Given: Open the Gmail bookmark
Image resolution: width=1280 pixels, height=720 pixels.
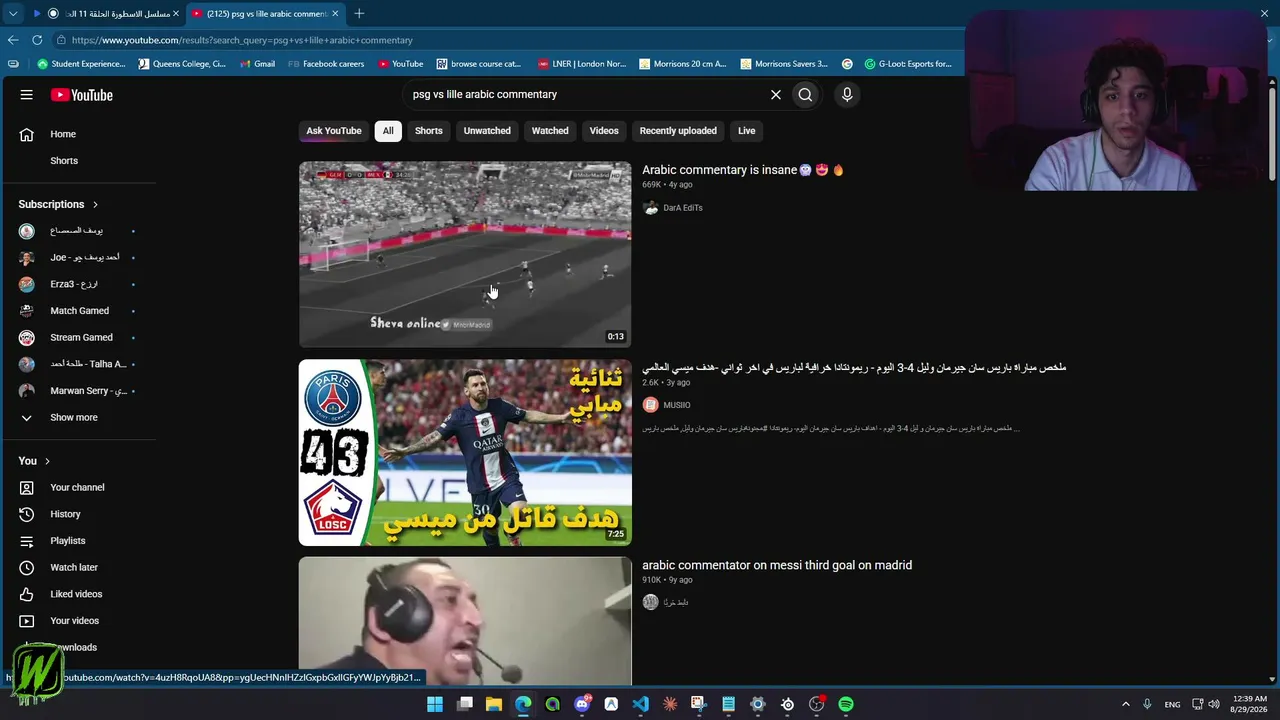Looking at the screenshot, I should 258,64.
